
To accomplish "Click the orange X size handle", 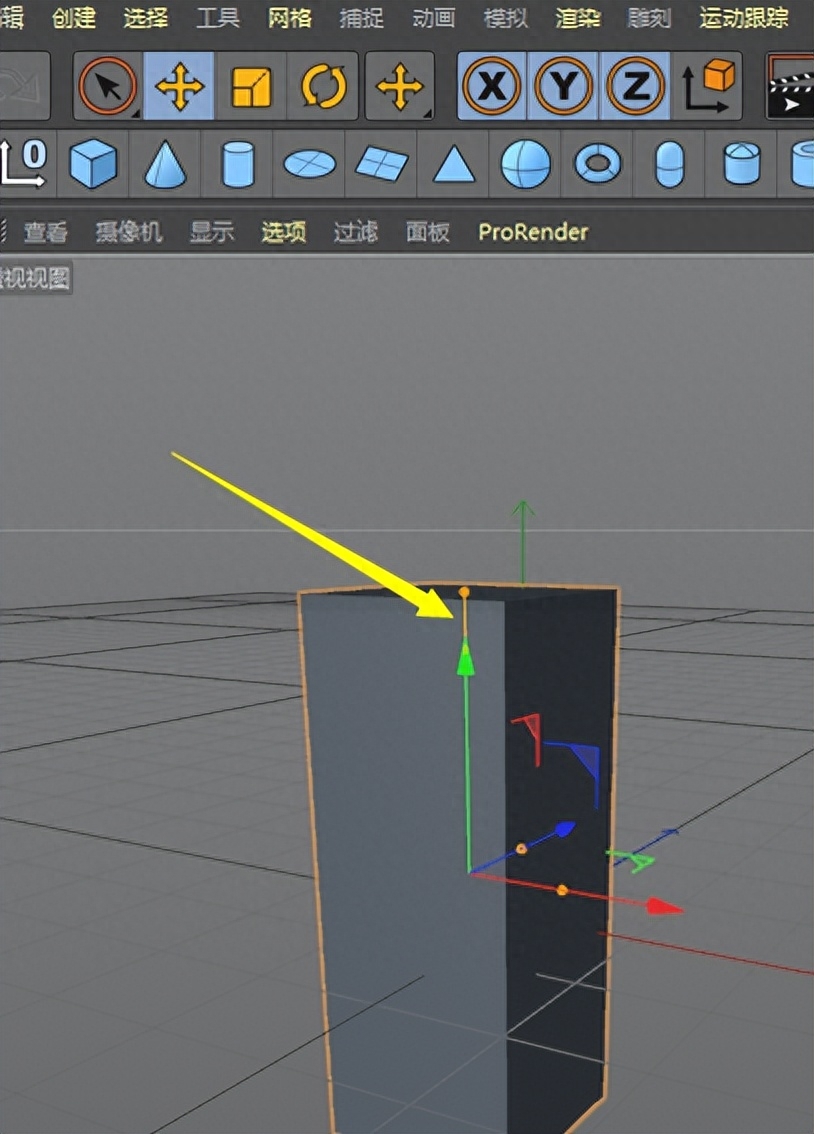I will coord(562,890).
